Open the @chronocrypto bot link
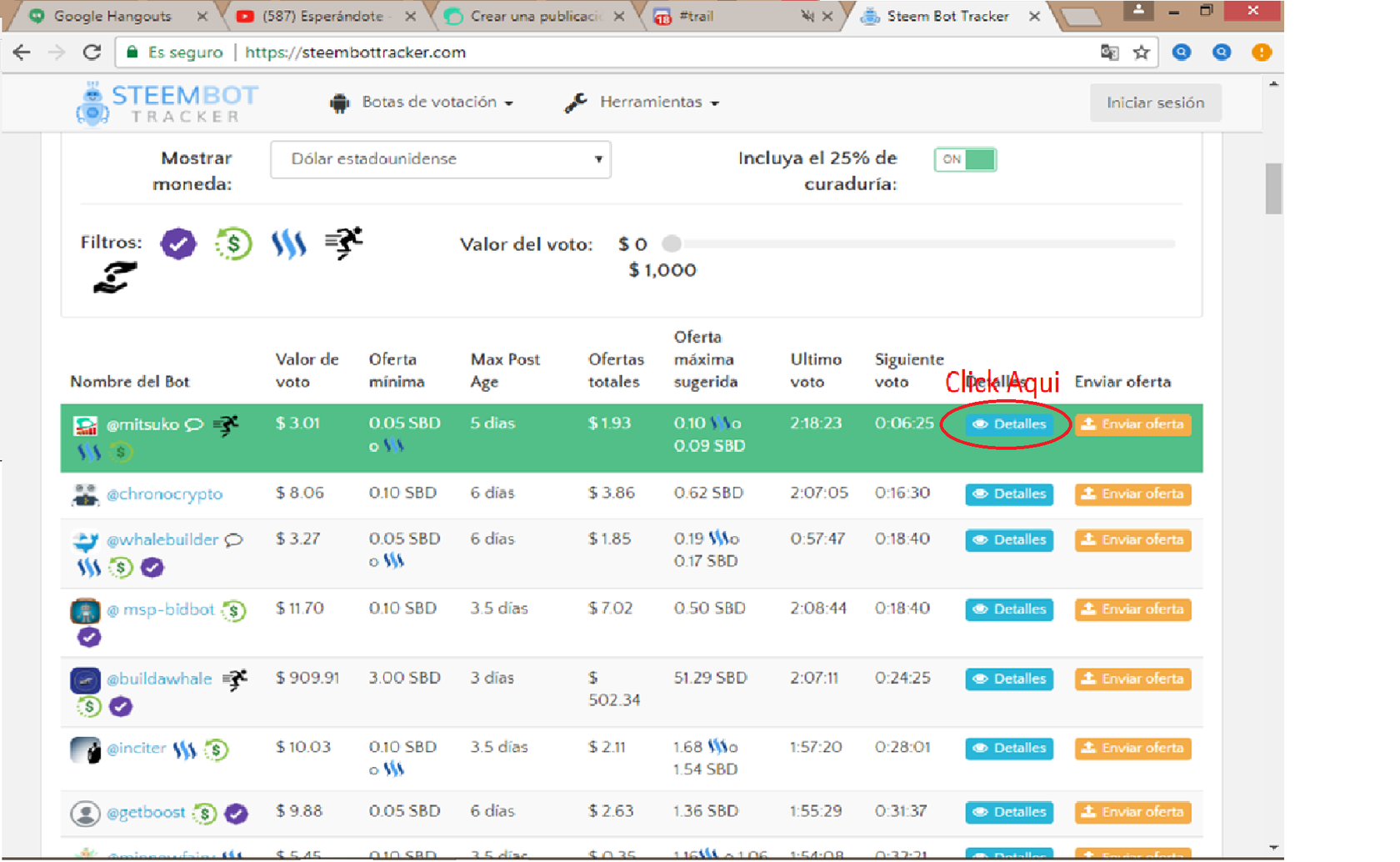 tap(164, 494)
